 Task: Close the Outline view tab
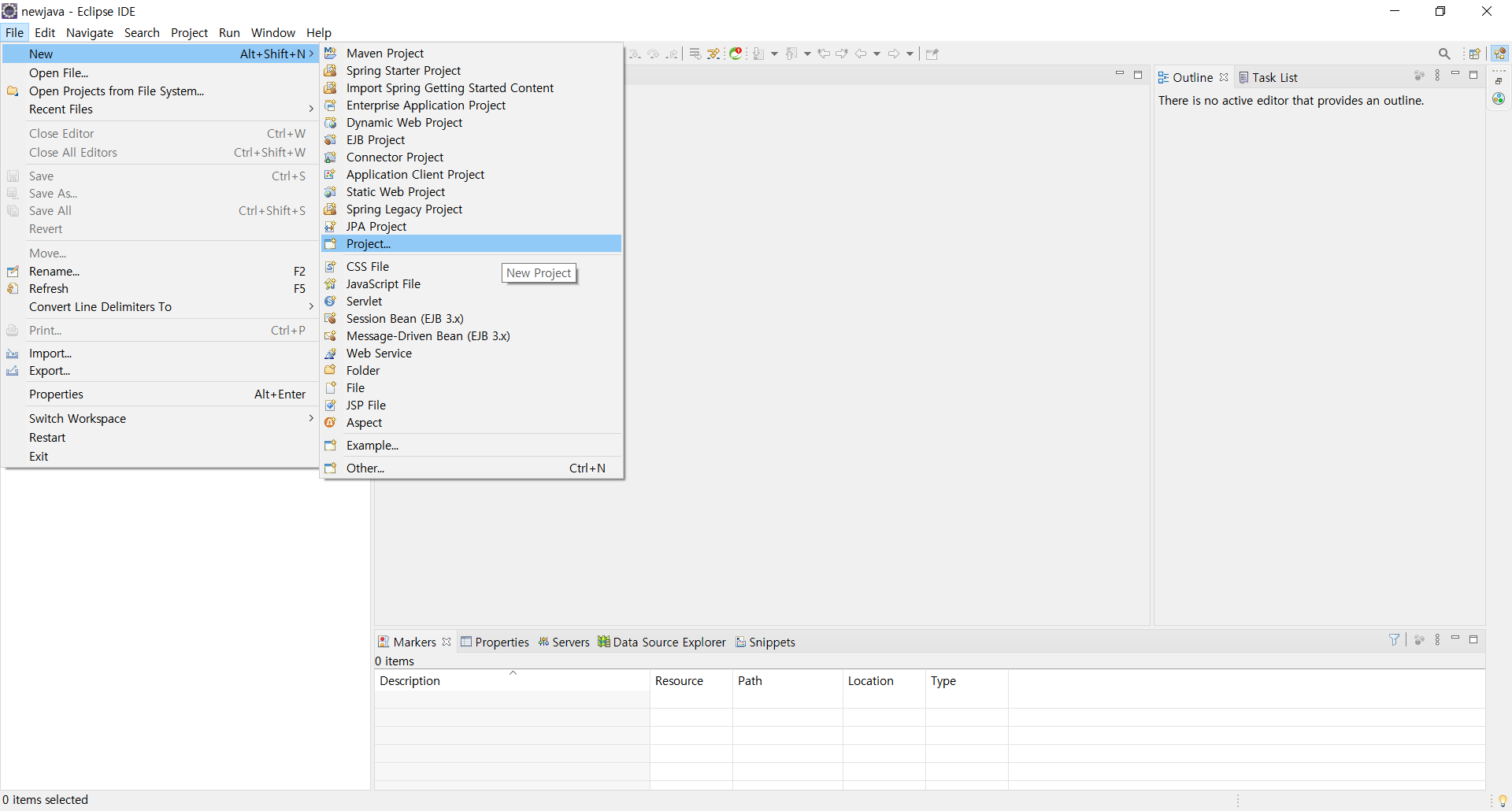click(x=1224, y=77)
